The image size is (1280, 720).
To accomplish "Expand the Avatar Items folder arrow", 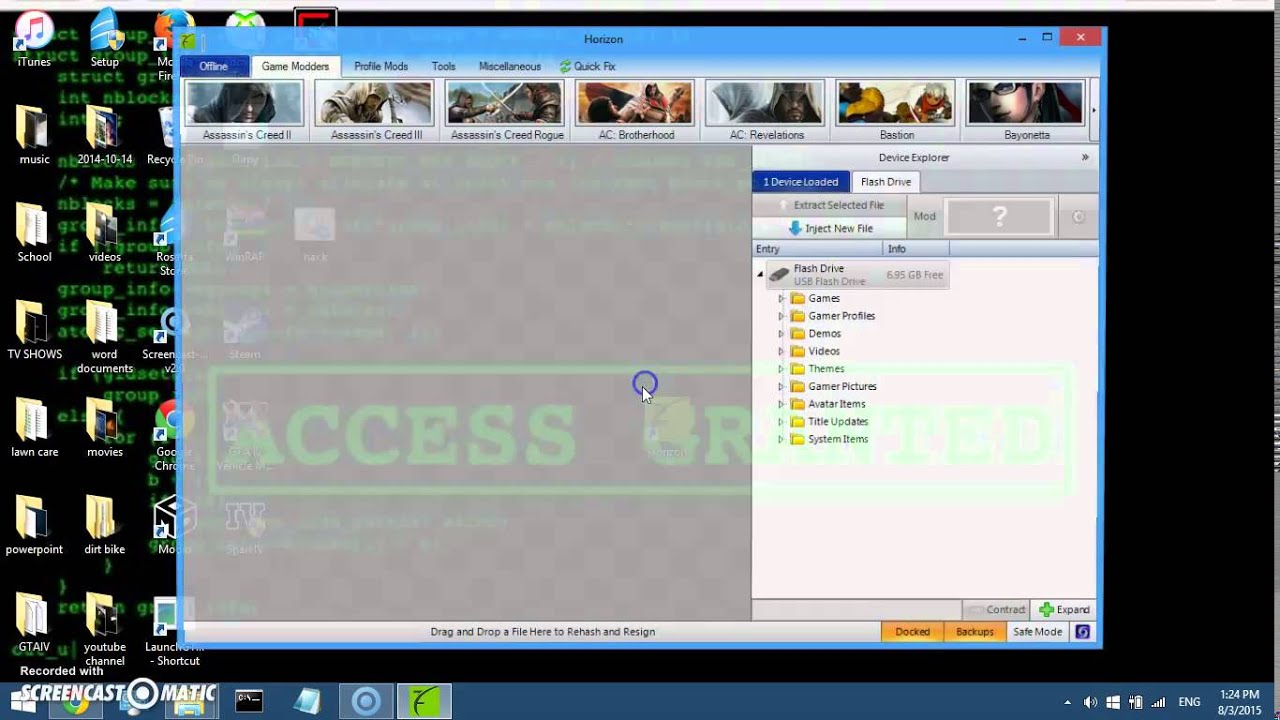I will 781,404.
